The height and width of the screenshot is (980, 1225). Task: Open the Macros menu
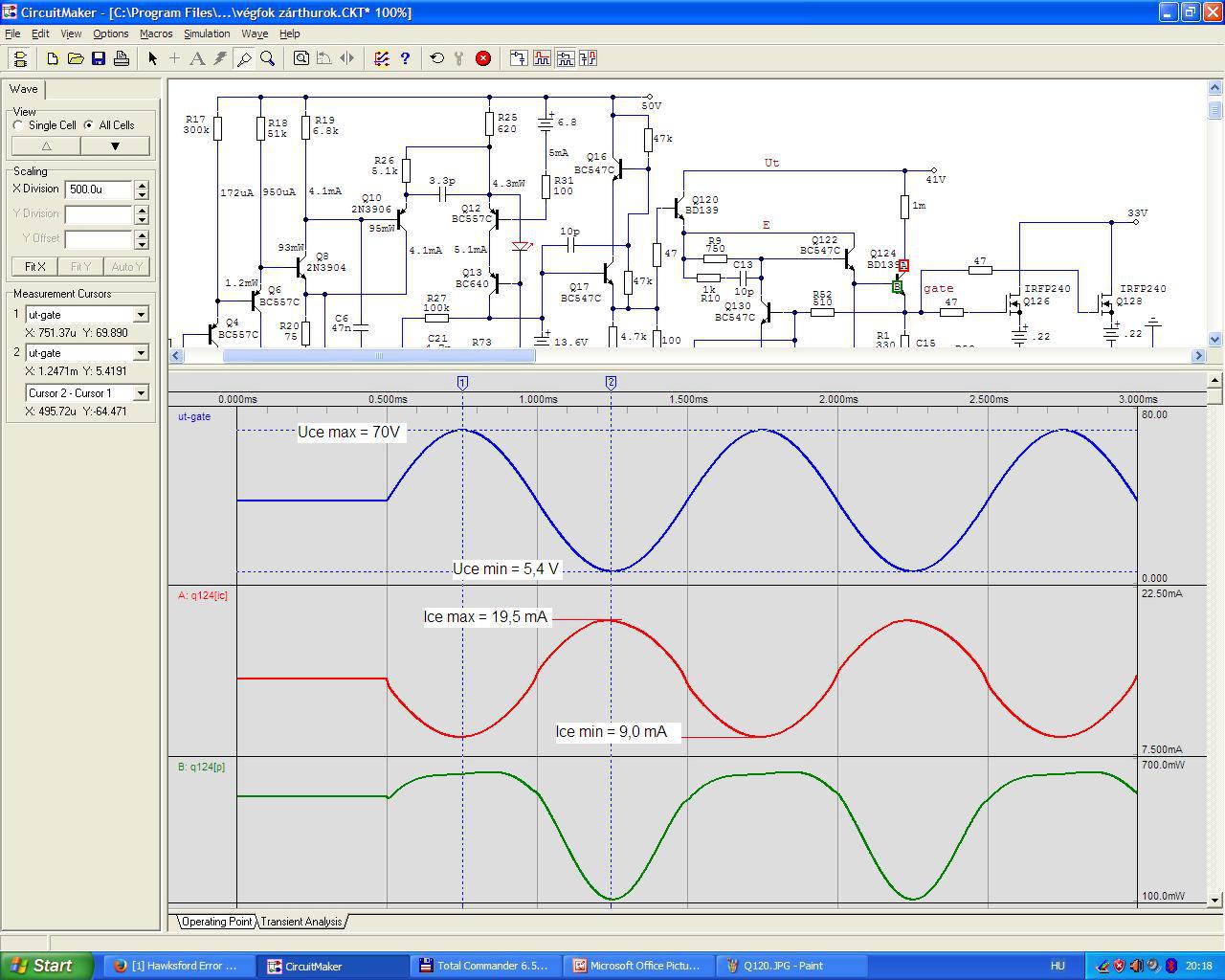click(x=156, y=33)
